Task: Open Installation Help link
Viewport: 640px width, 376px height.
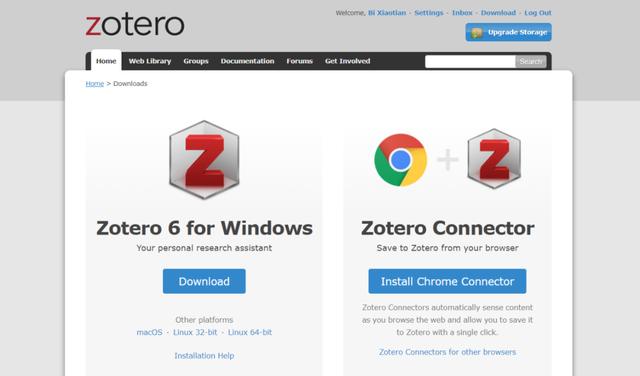Action: tap(204, 356)
